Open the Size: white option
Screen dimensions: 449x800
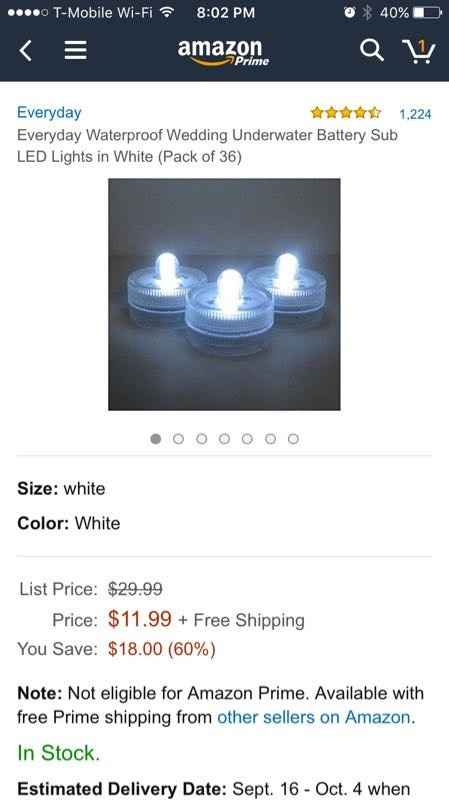[61, 489]
